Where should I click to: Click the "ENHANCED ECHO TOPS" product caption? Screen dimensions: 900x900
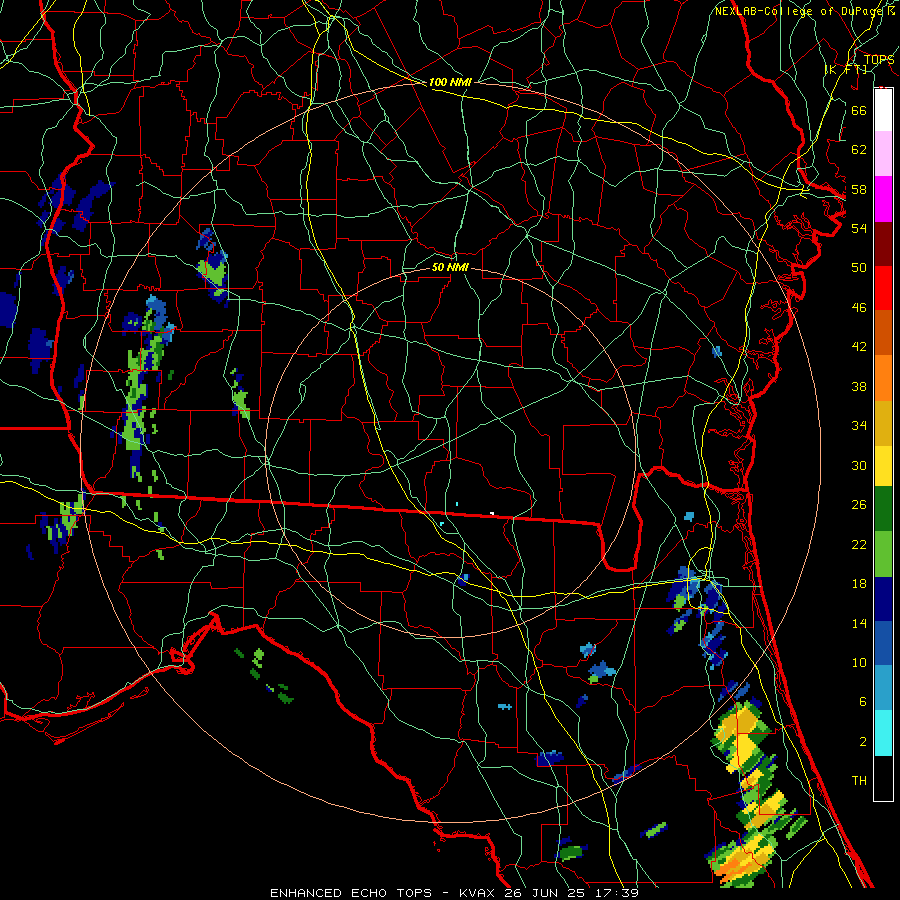[x=351, y=893]
